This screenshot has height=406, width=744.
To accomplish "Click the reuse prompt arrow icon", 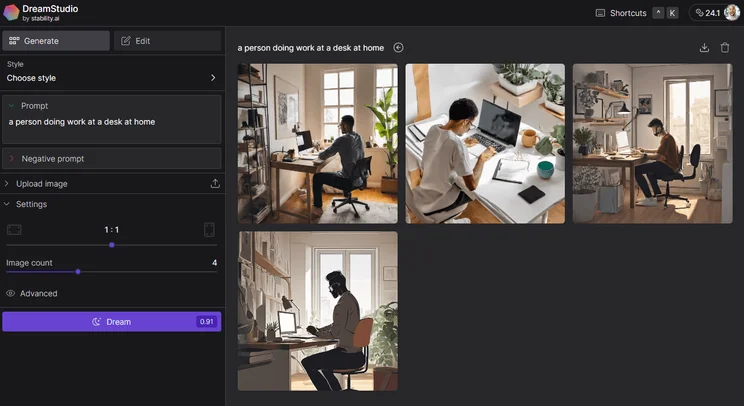I will point(399,47).
